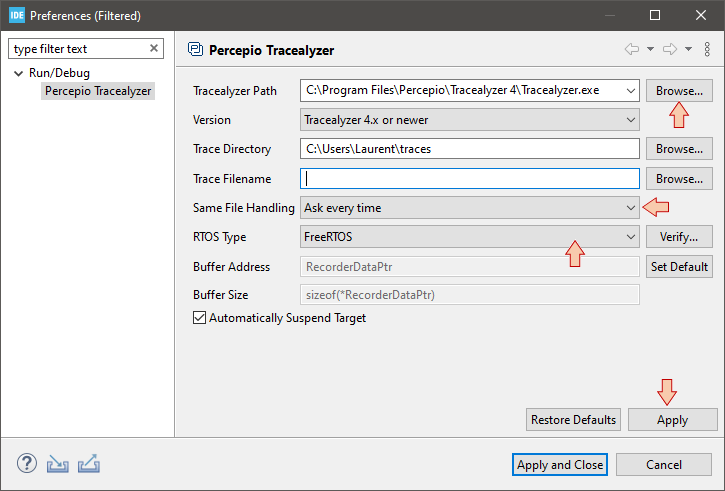This screenshot has width=725, height=491.
Task: Open the Same File Handling dropdown
Action: click(x=470, y=208)
